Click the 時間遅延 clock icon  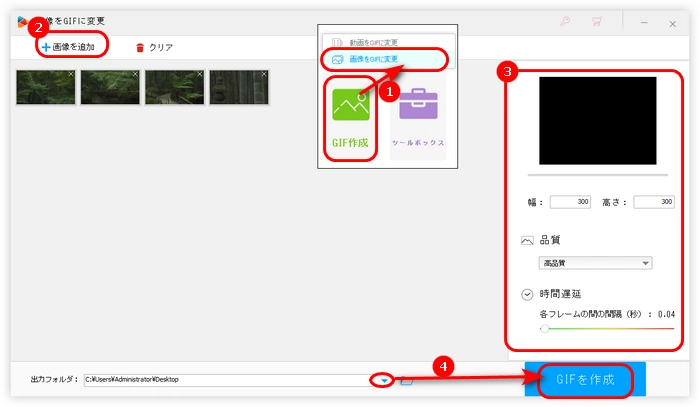coord(527,295)
